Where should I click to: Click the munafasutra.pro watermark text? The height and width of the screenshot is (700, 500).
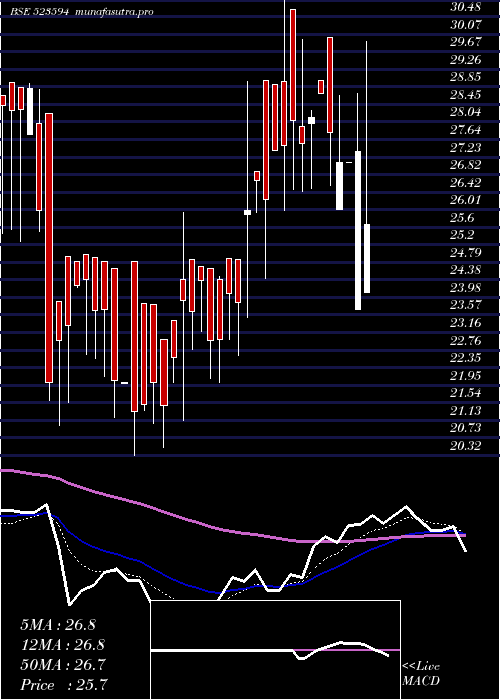tap(115, 12)
